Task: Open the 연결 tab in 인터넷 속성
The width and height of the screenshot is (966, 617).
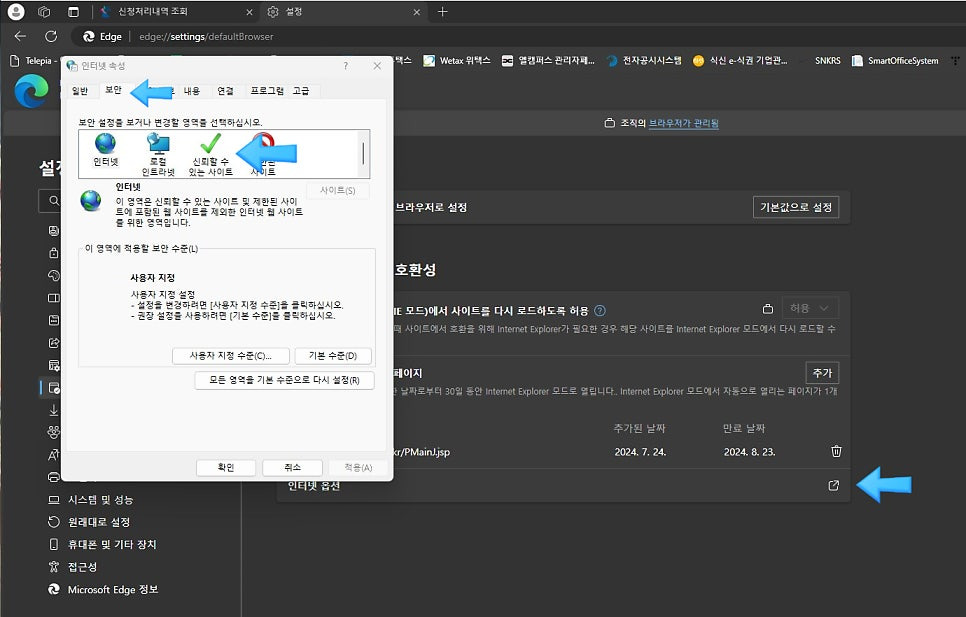Action: pyautogui.click(x=225, y=91)
